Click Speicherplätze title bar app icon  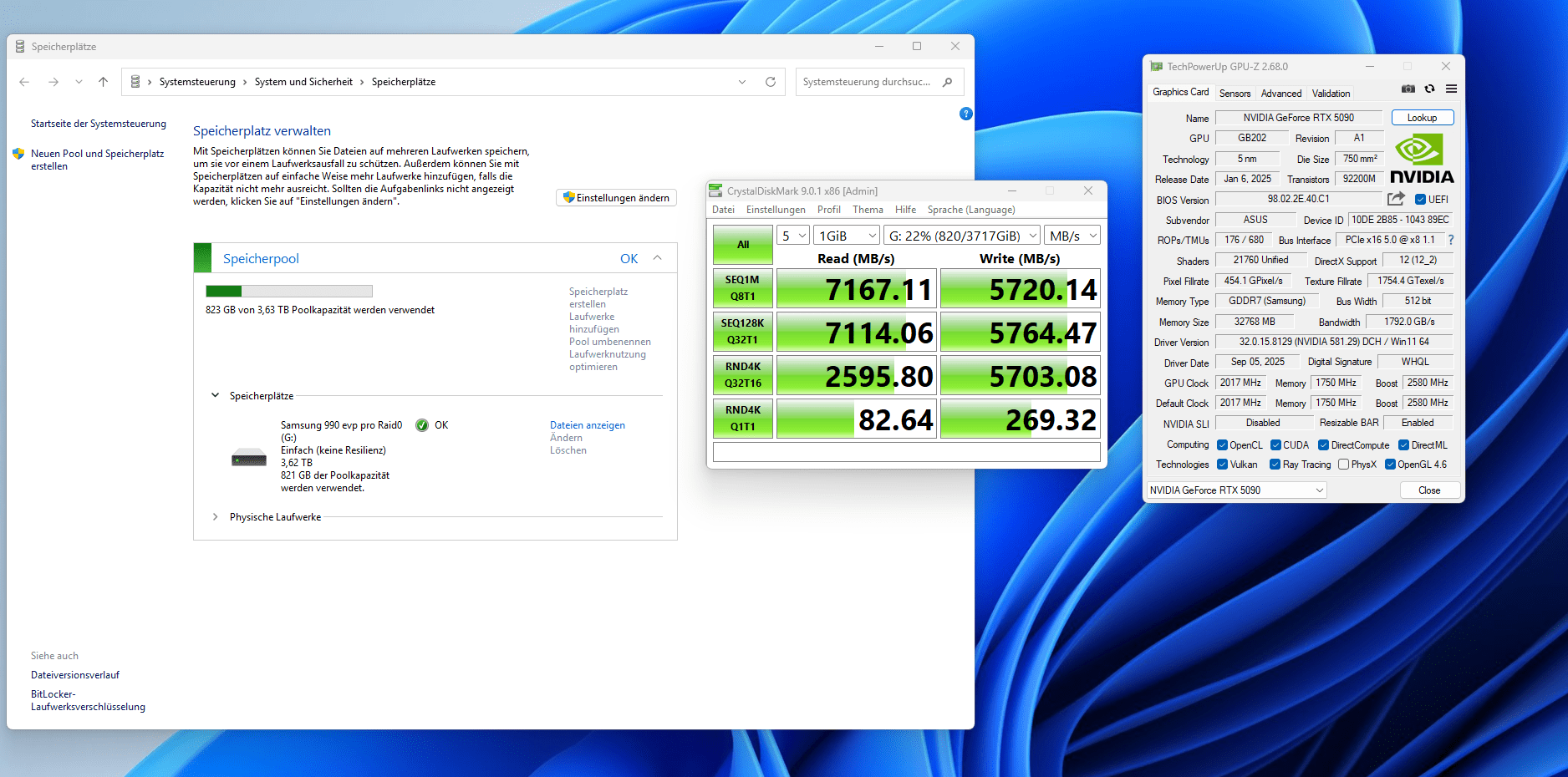pos(20,47)
